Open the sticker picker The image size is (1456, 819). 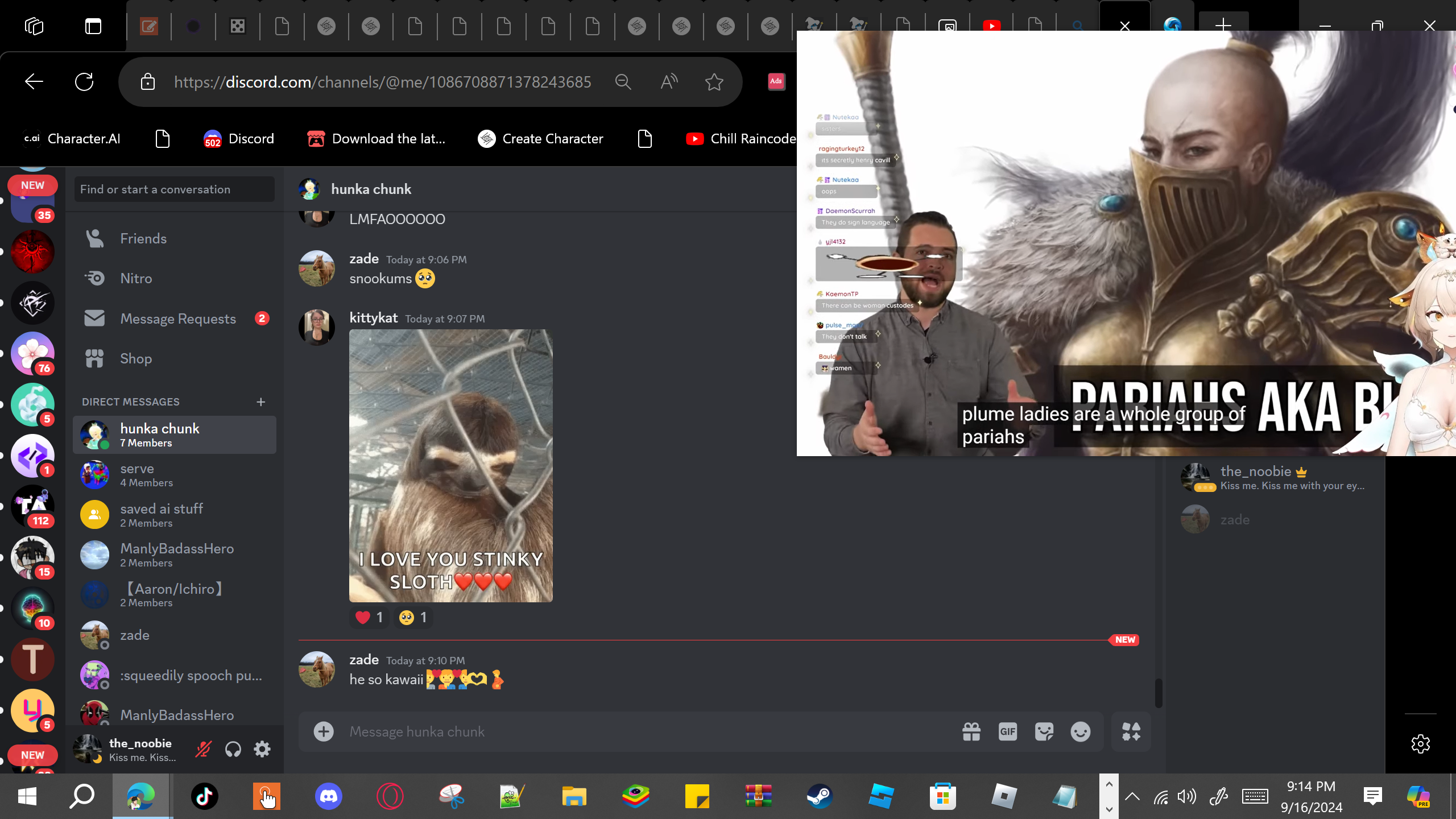[1044, 731]
